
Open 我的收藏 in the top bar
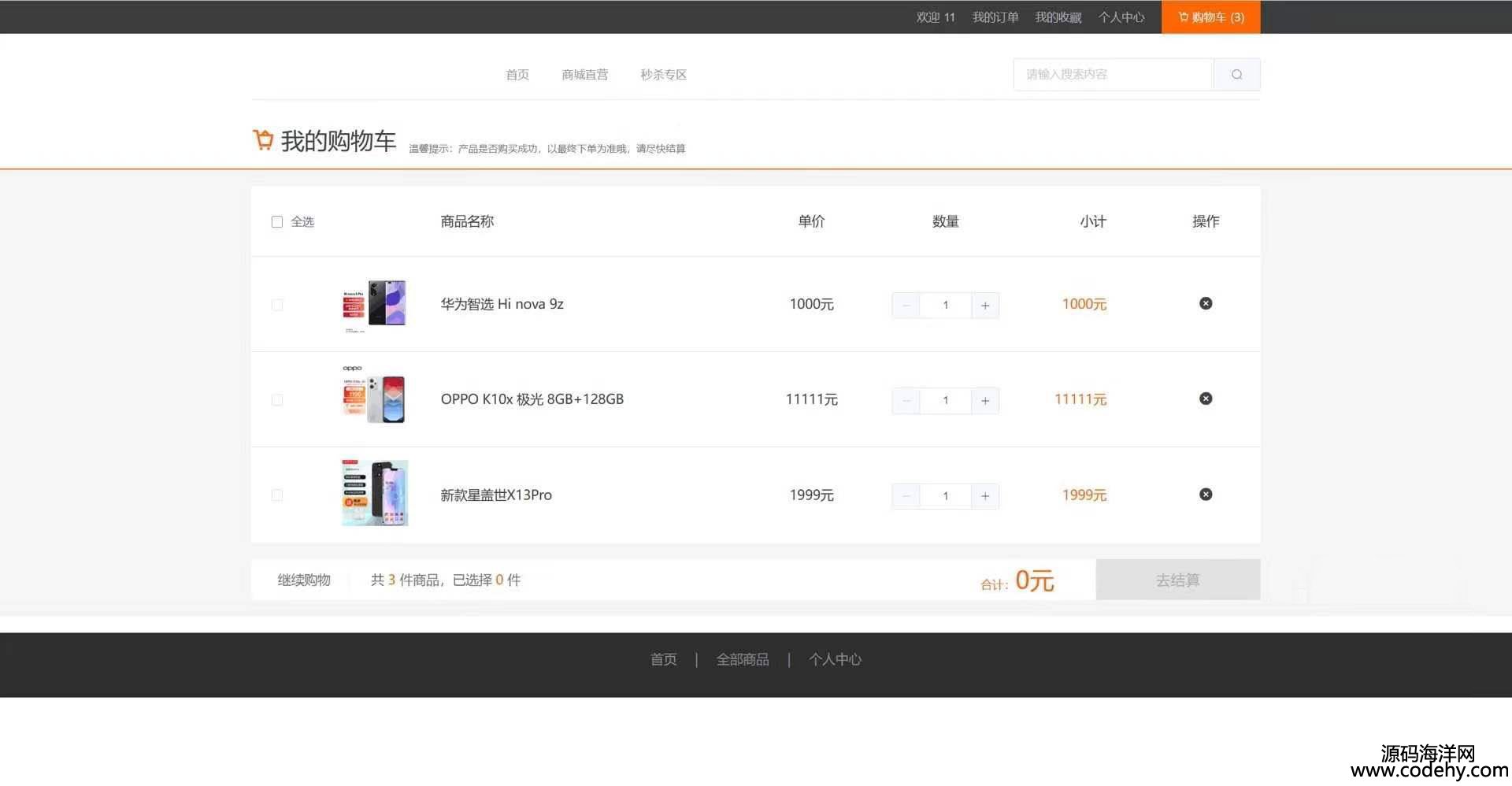[1058, 17]
